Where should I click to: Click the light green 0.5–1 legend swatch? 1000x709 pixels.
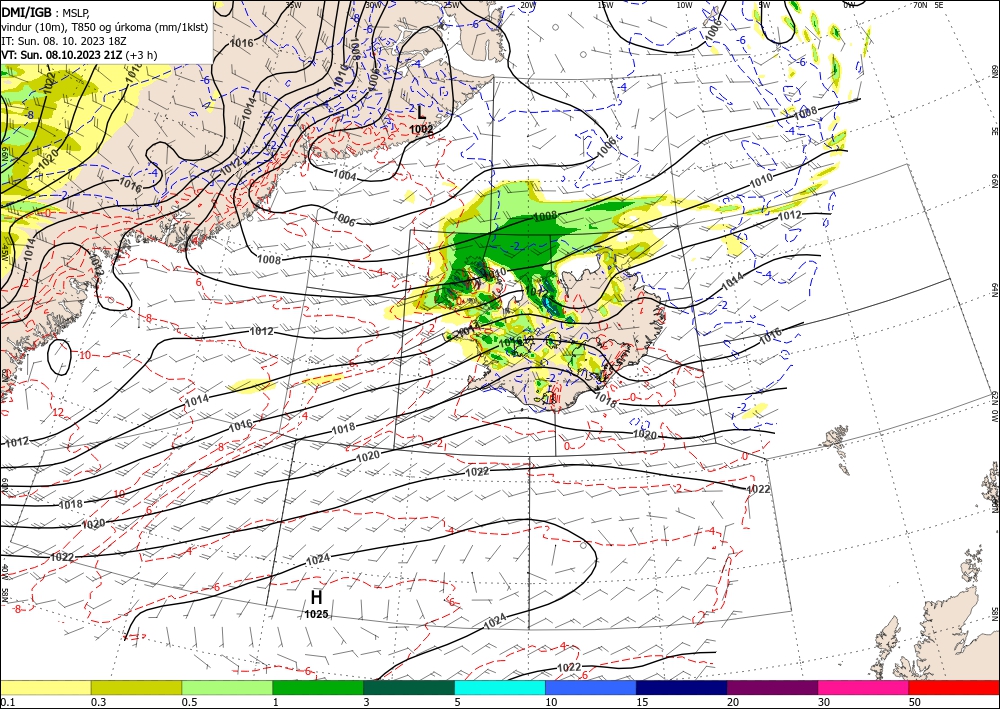(x=227, y=687)
